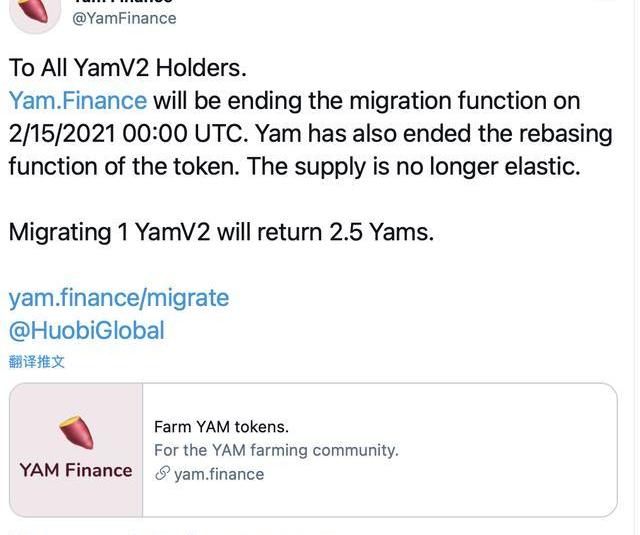Open the @HuobiGlobal mention
This screenshot has height=535, width=640.
[86, 330]
